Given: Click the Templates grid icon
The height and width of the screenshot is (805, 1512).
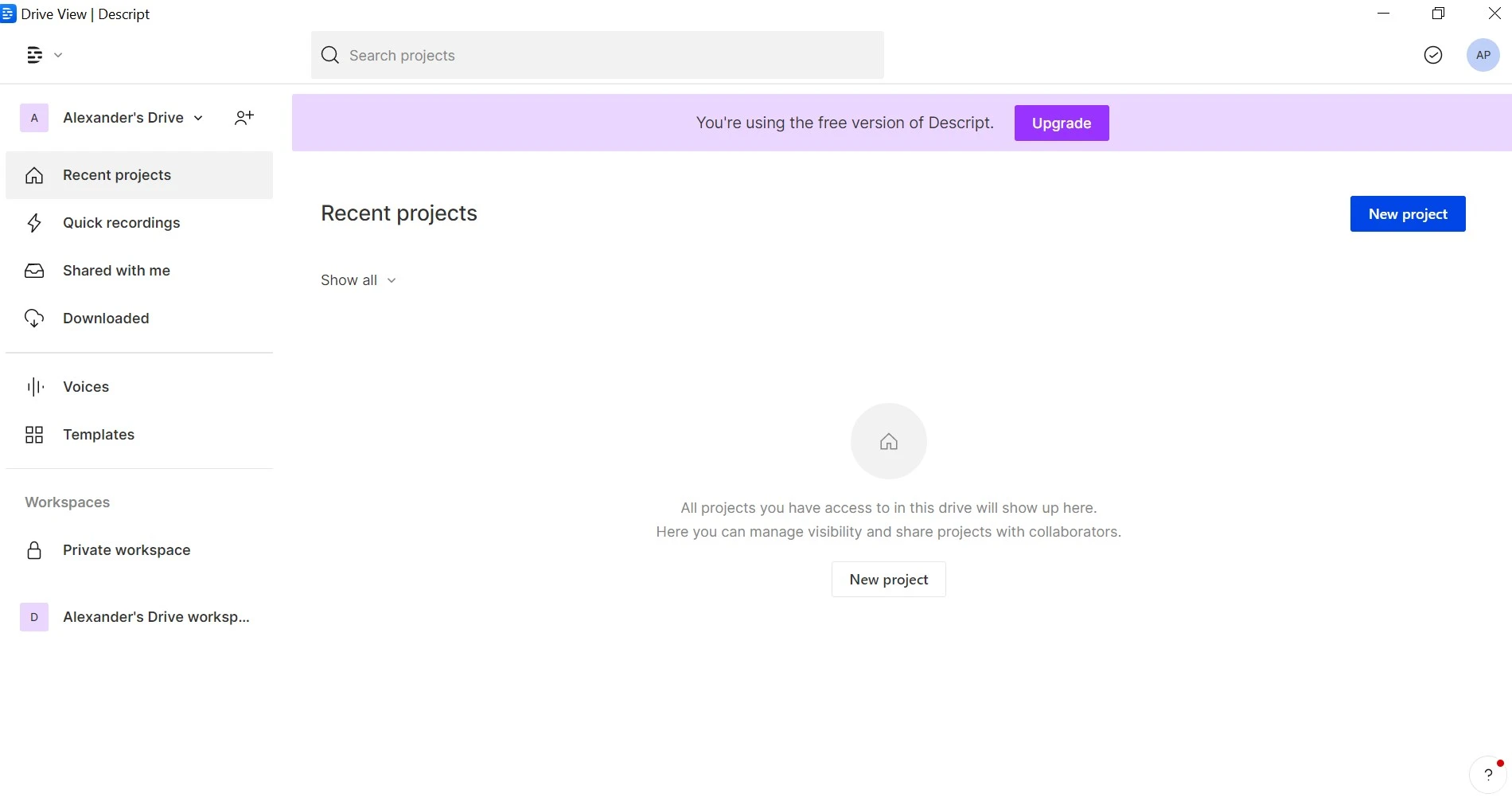Looking at the screenshot, I should pos(34,435).
